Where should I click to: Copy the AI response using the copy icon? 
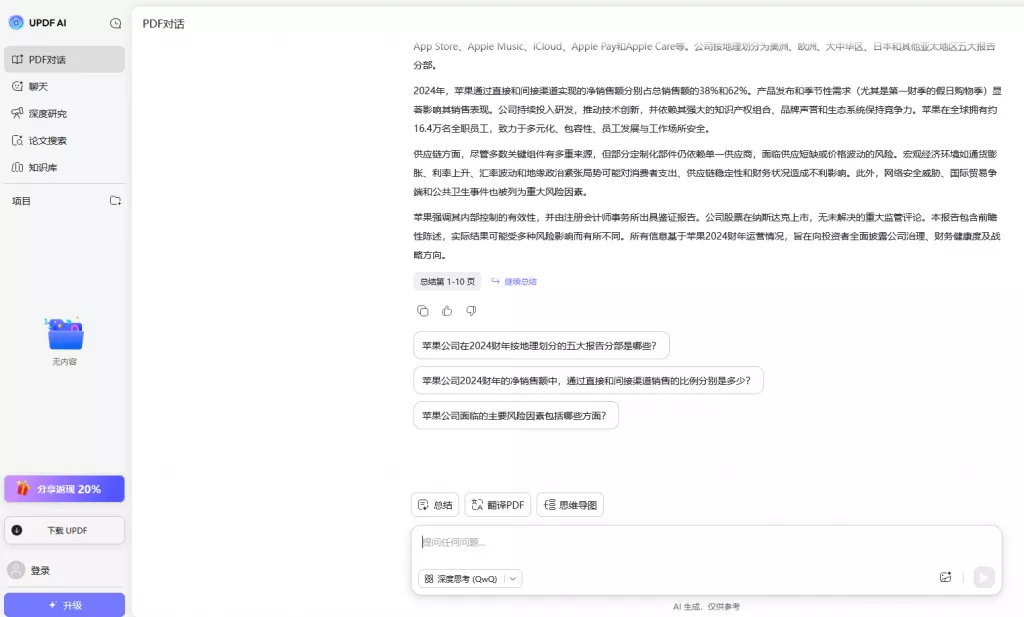point(423,311)
